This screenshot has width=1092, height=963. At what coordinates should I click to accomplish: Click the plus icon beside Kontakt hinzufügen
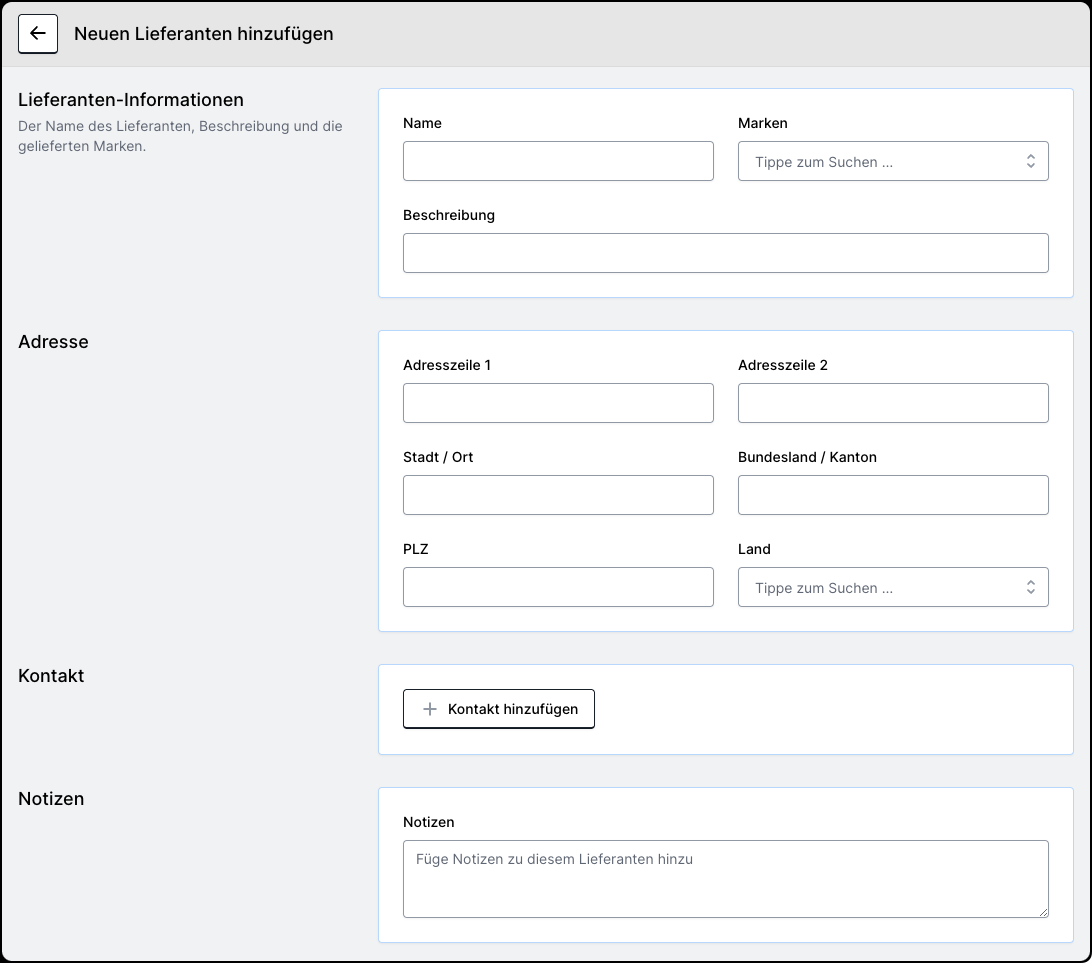coord(430,709)
